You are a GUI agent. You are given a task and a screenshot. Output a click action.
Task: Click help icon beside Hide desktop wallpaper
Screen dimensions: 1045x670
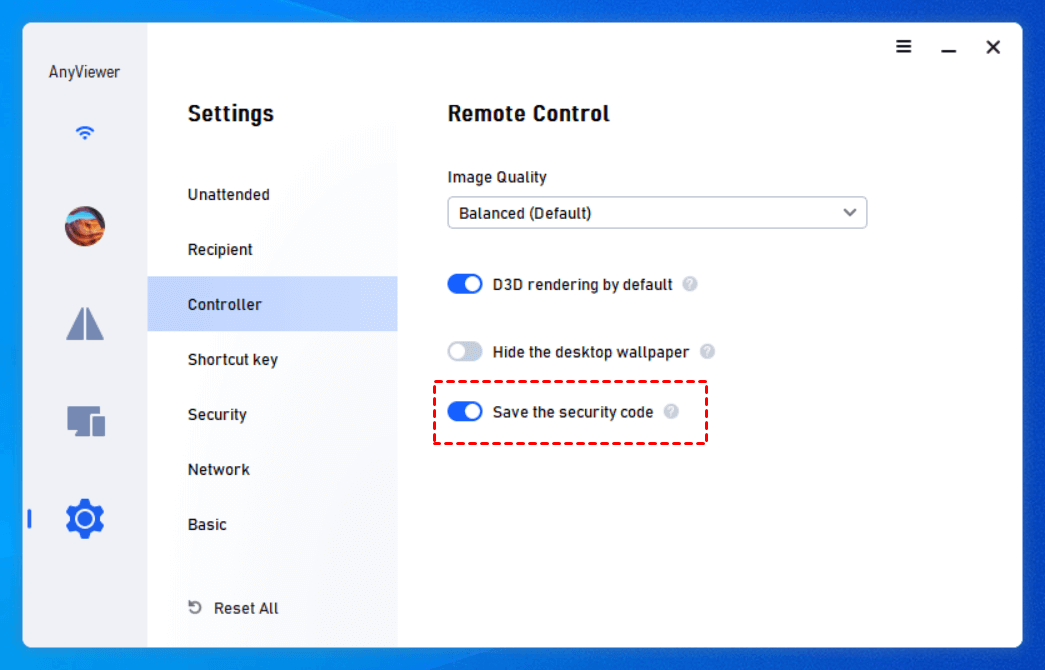point(708,351)
